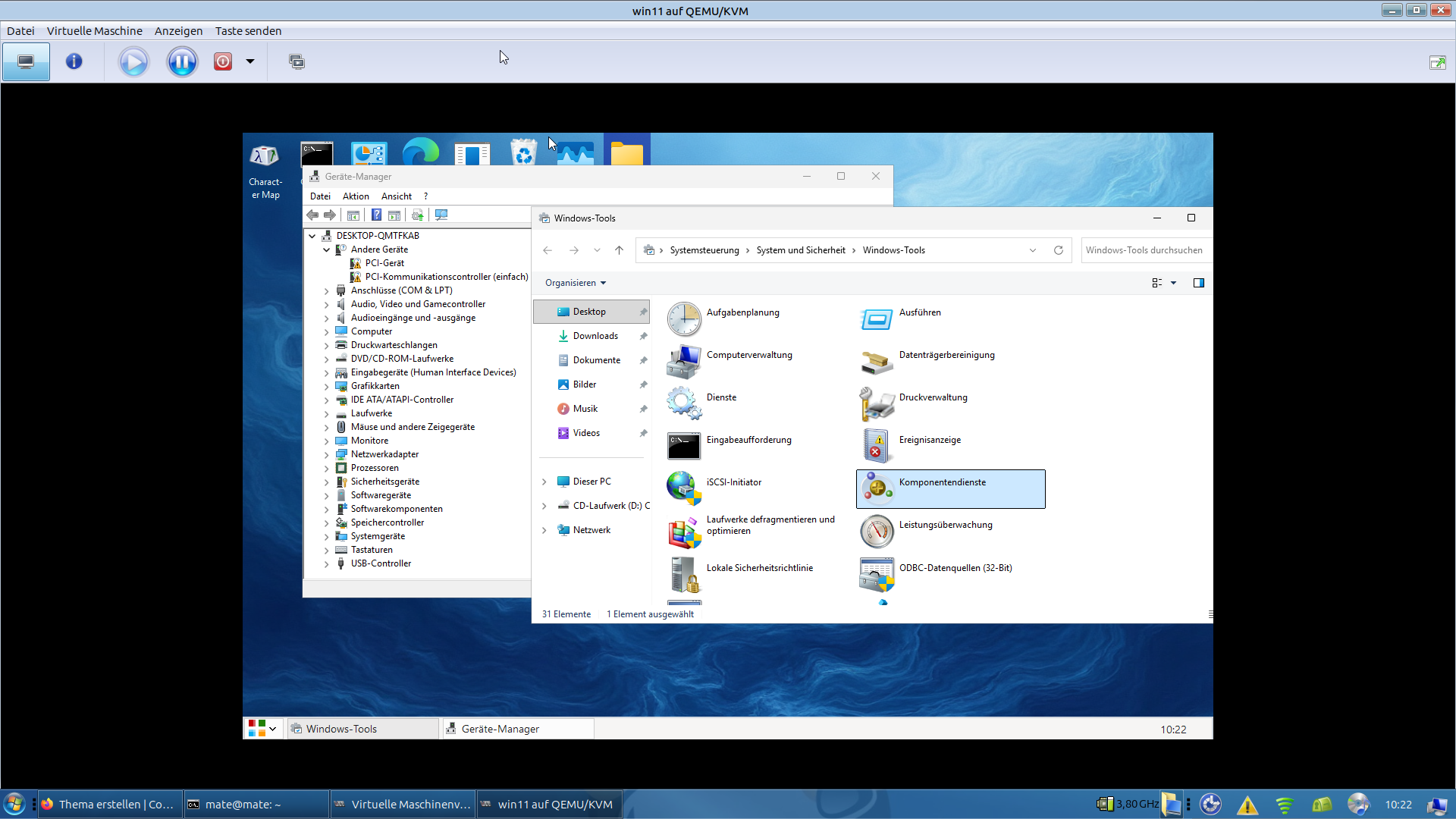This screenshot has height=819, width=1456.
Task: Open view options dropdown arrow in Explorer
Action: (x=1173, y=283)
